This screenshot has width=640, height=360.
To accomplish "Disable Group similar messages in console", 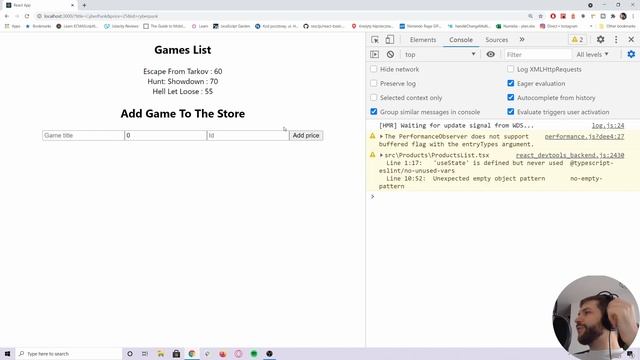I will [373, 111].
